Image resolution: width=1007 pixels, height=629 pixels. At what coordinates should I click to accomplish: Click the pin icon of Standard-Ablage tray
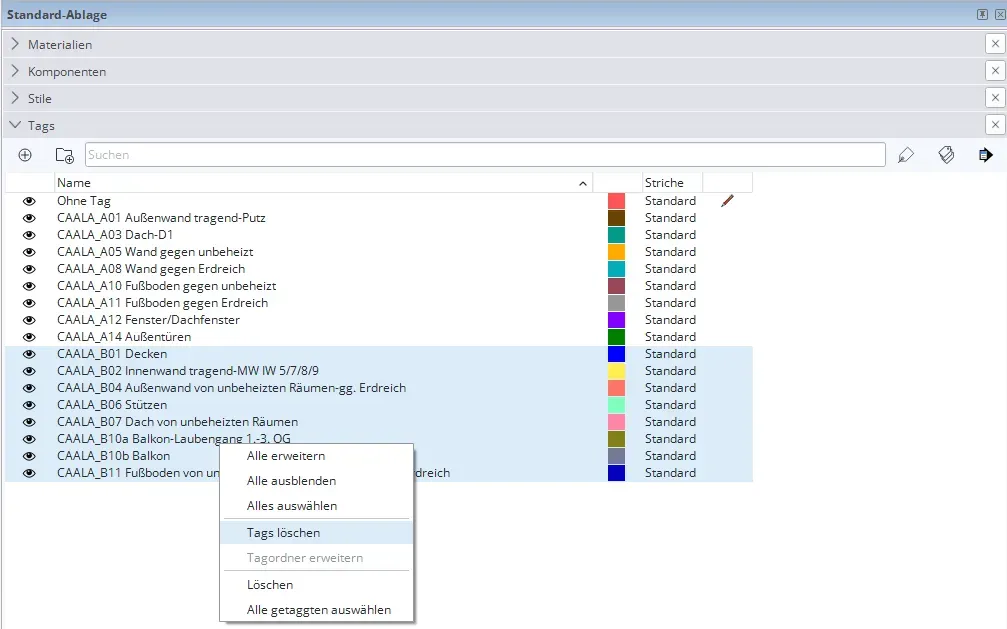click(x=982, y=15)
